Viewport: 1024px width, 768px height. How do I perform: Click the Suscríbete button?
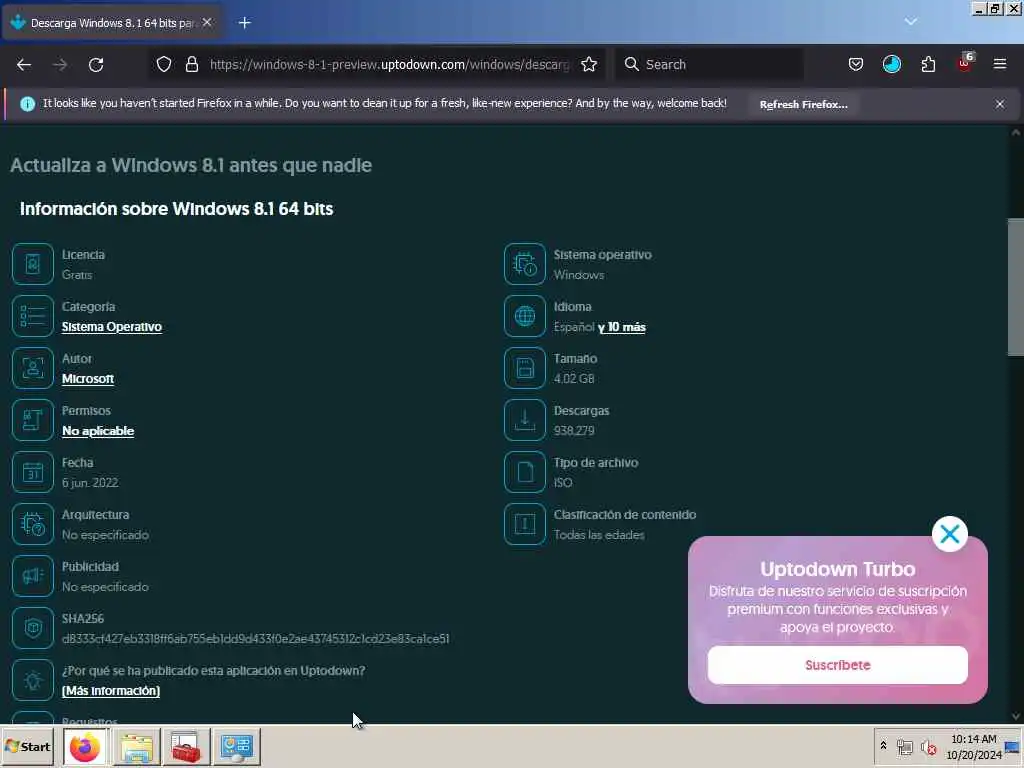click(x=837, y=665)
